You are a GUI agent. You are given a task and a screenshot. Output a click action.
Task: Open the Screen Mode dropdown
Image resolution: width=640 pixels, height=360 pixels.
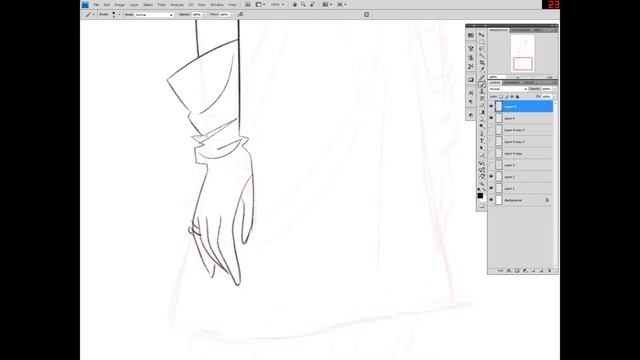(342, 4)
